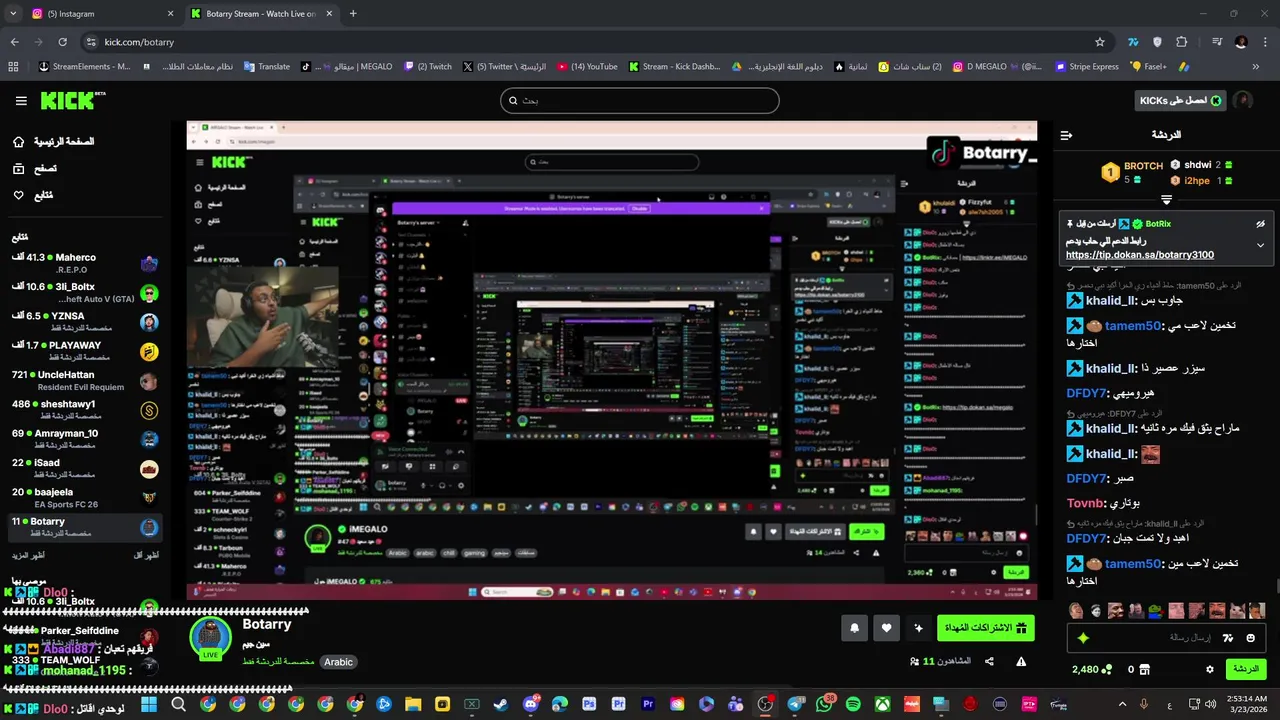Open PLAYAWAY channel in sidebar
Viewport: 1280px width, 720px height.
point(85,351)
